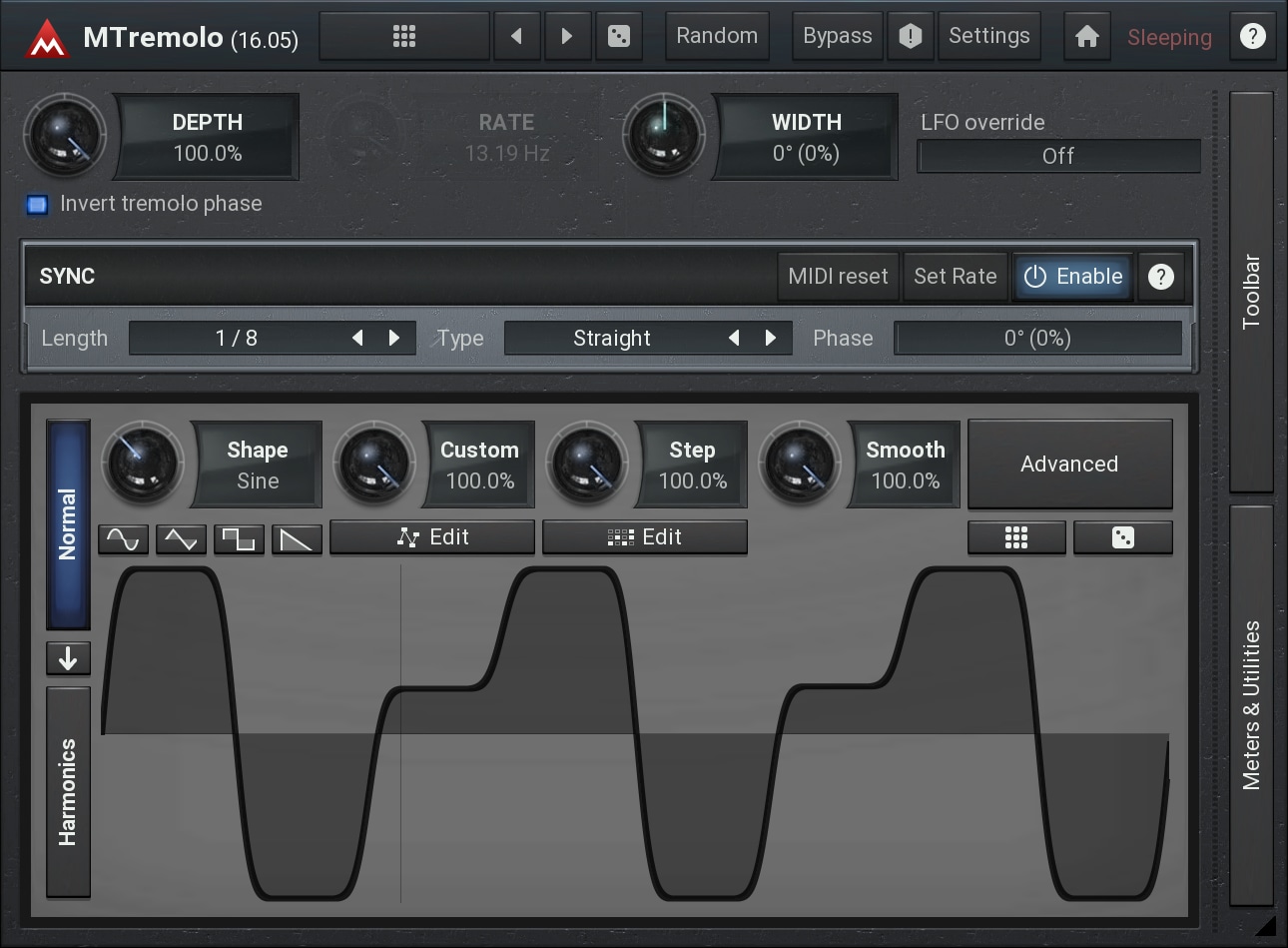Click the LFO waveform graph
1288x948 pixels.
pos(635,733)
